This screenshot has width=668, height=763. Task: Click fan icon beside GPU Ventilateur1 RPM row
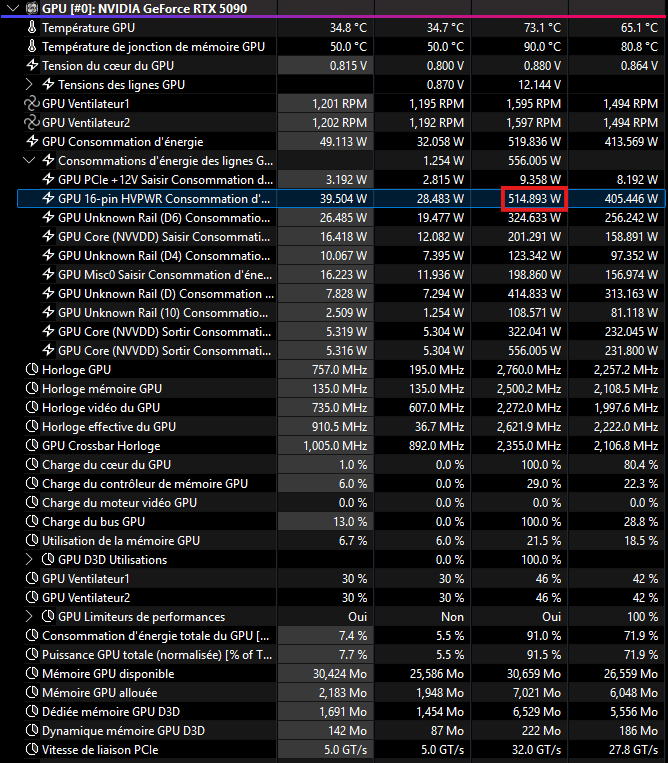tap(32, 104)
